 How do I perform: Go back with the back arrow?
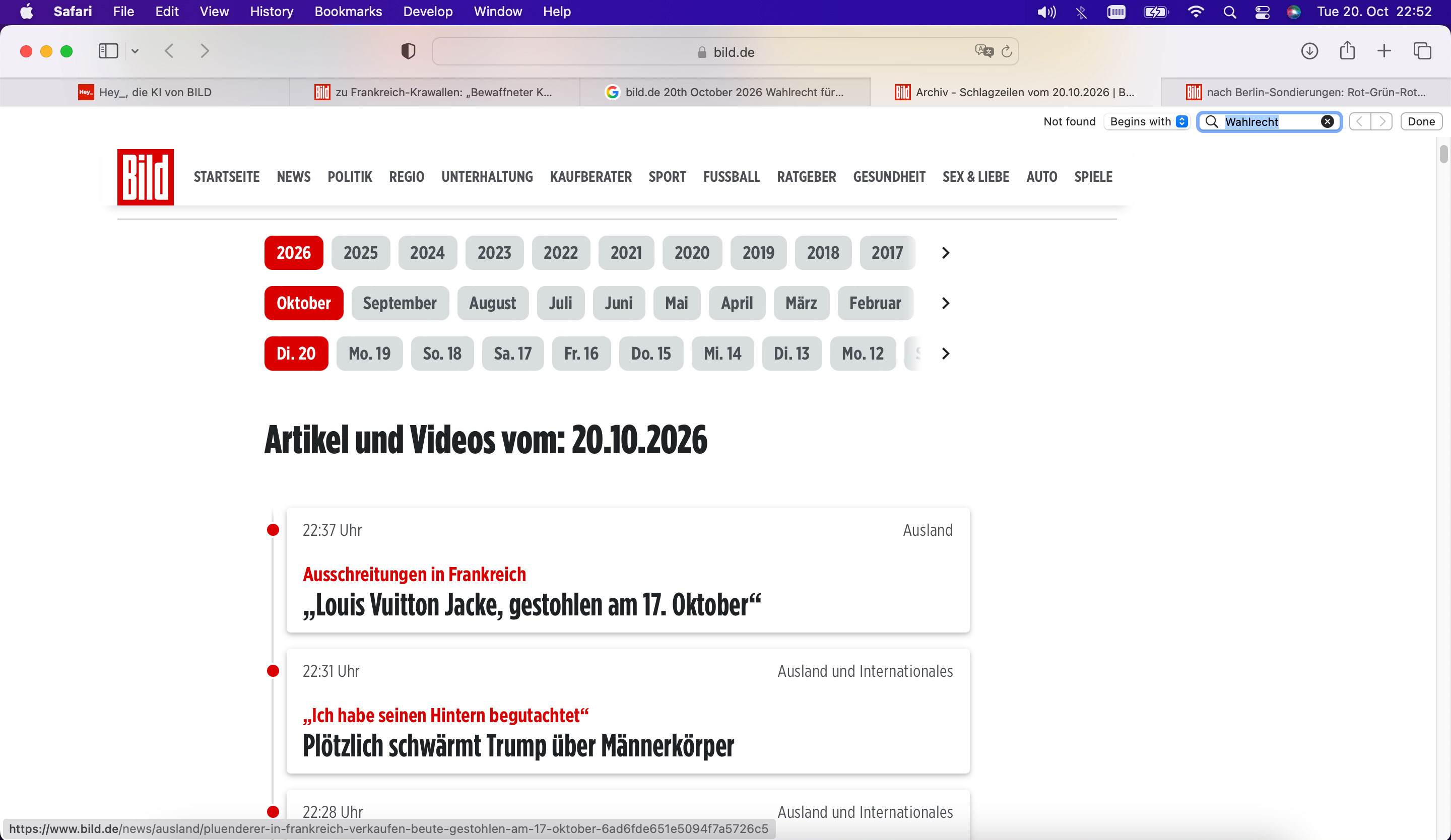tap(169, 51)
